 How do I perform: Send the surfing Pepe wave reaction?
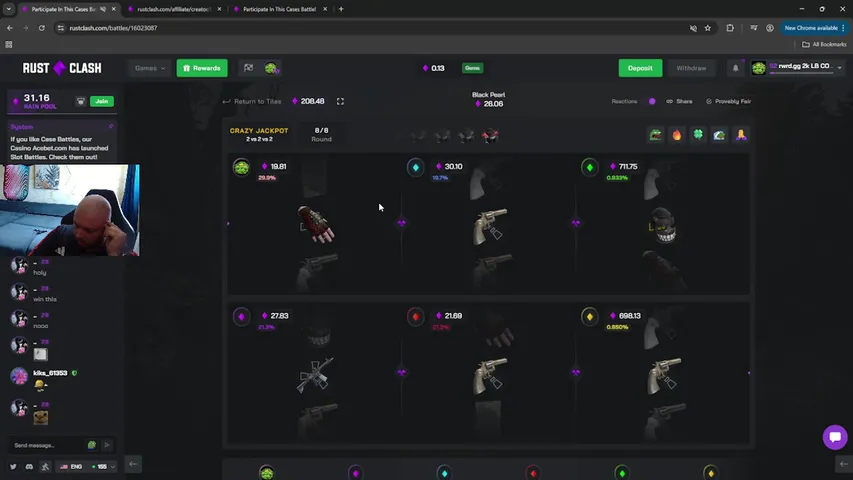[719, 135]
